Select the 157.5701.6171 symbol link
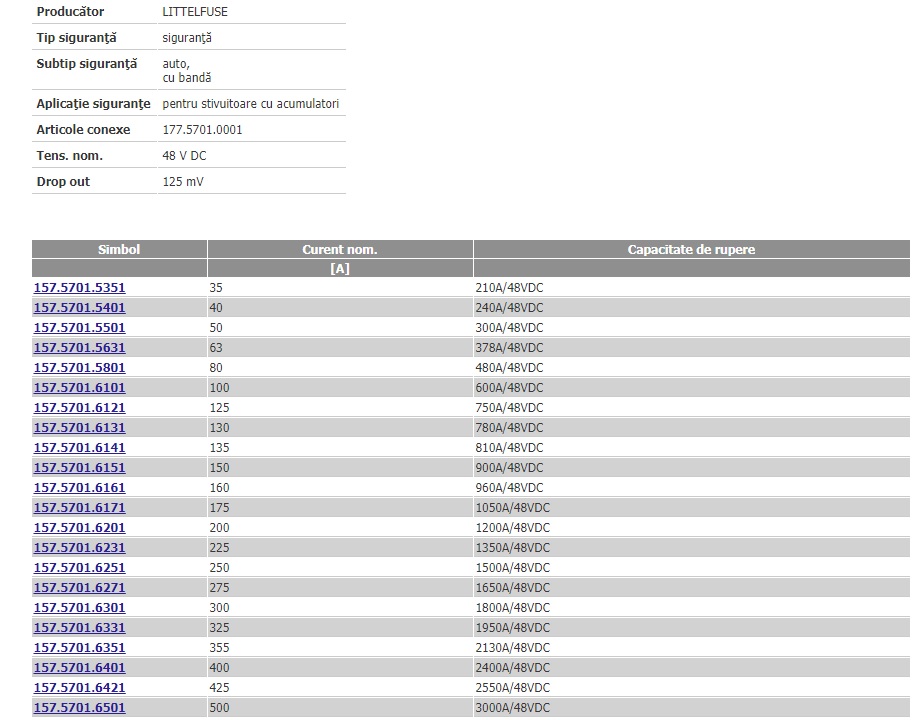Screen dimensions: 920x720 pos(80,508)
